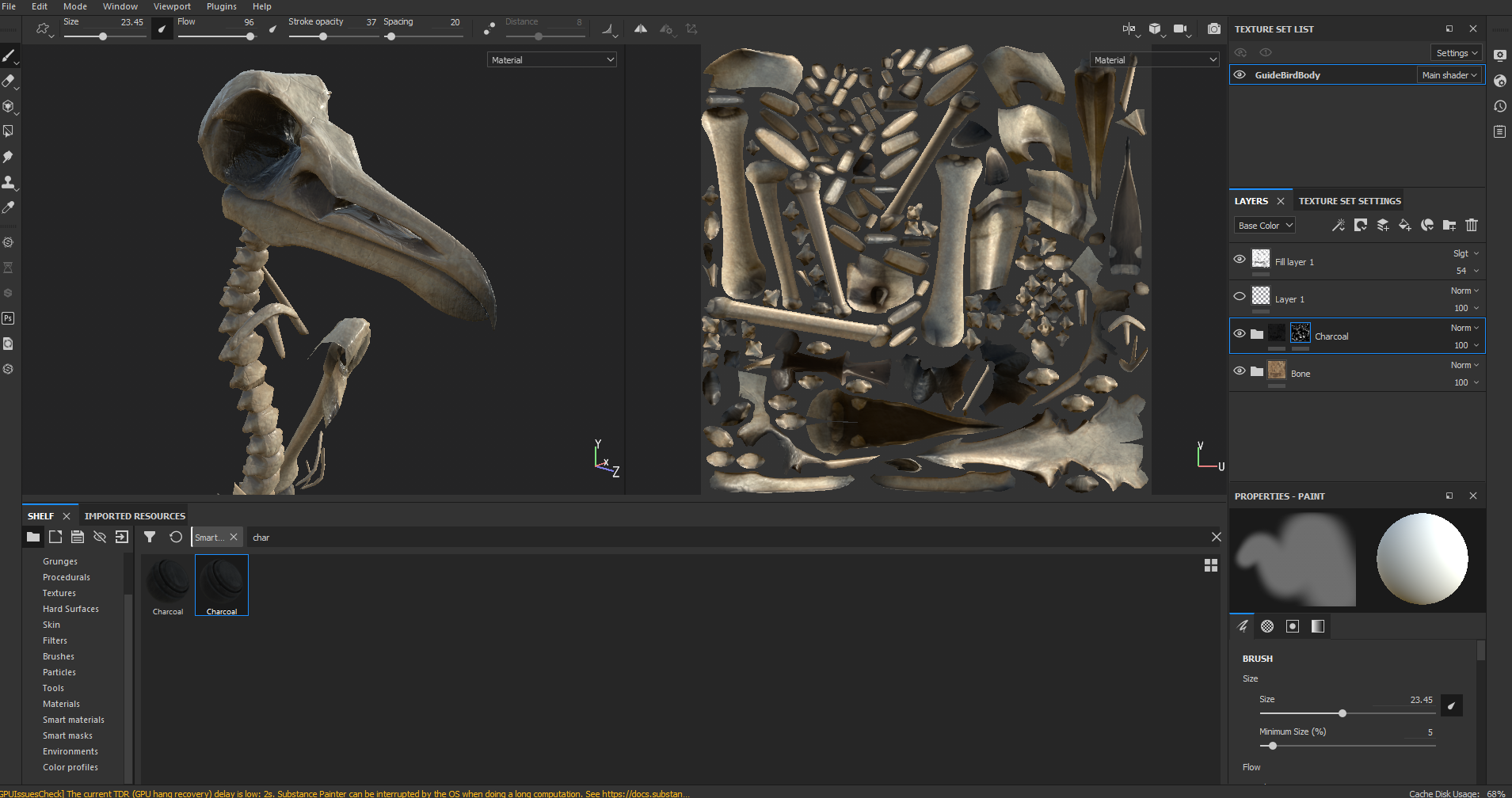Pick the Smudge tool

click(9, 157)
